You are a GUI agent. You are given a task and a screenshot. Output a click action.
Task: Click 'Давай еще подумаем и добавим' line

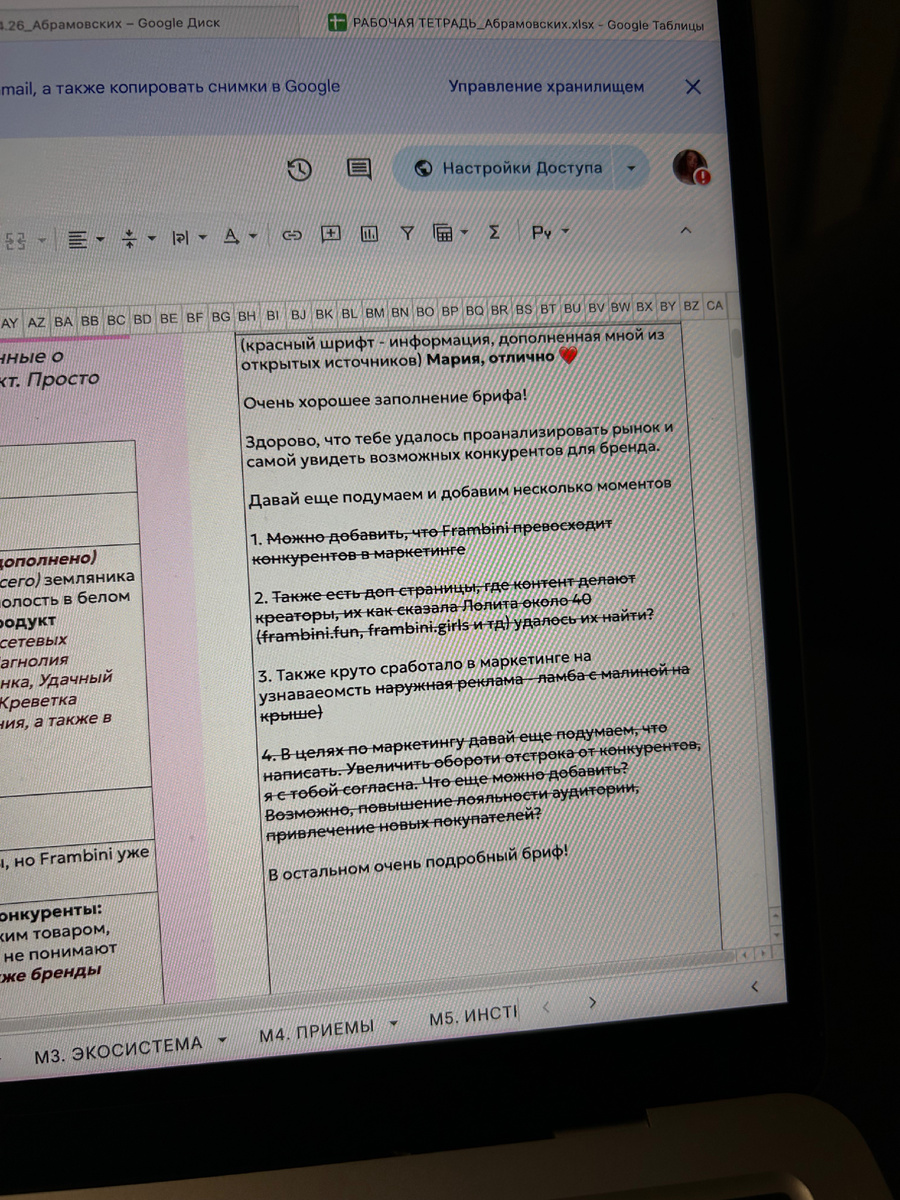[459, 489]
